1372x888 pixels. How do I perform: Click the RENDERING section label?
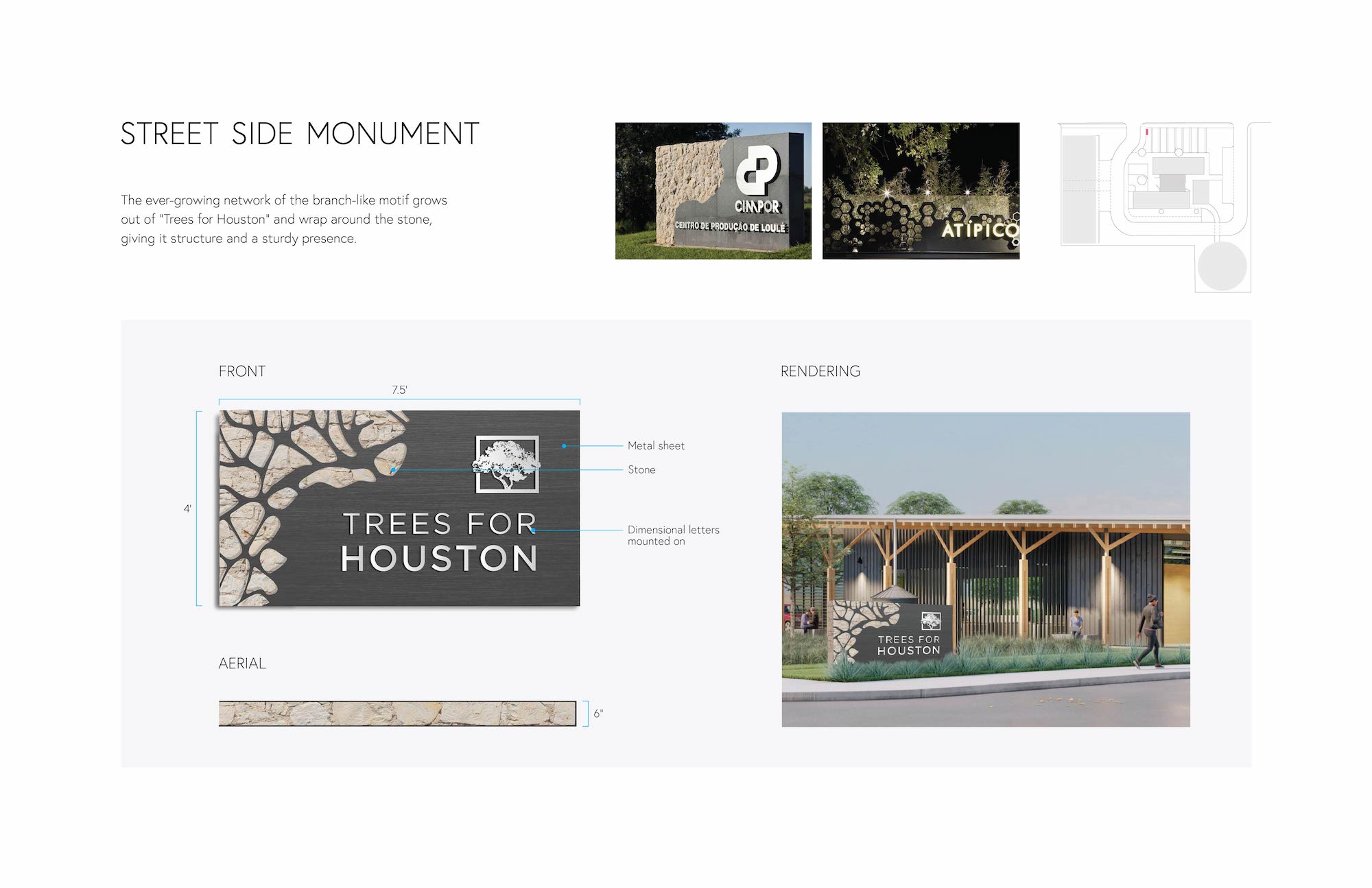[820, 371]
